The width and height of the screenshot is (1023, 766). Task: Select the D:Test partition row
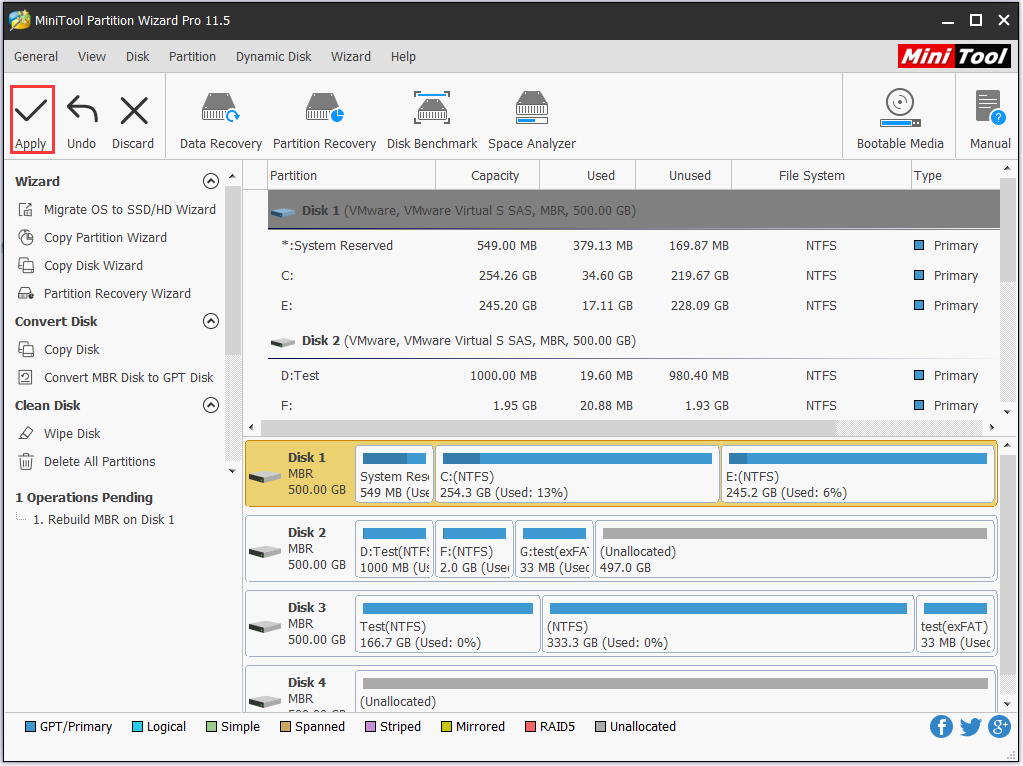tap(634, 375)
